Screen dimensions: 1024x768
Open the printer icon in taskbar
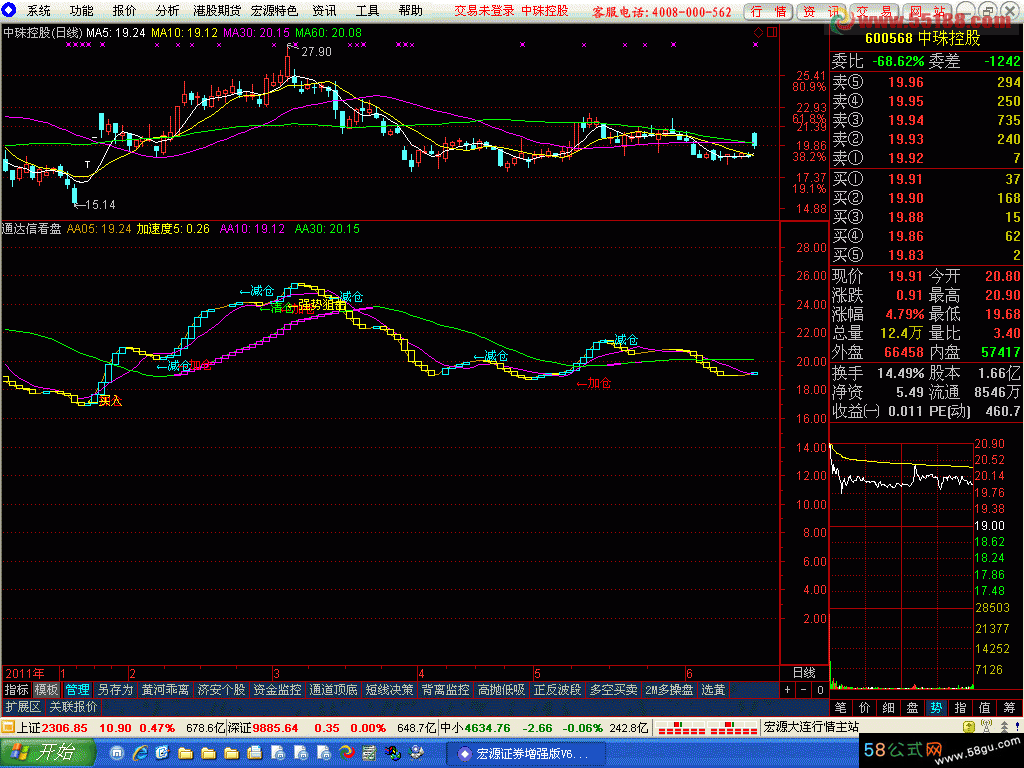pos(255,753)
